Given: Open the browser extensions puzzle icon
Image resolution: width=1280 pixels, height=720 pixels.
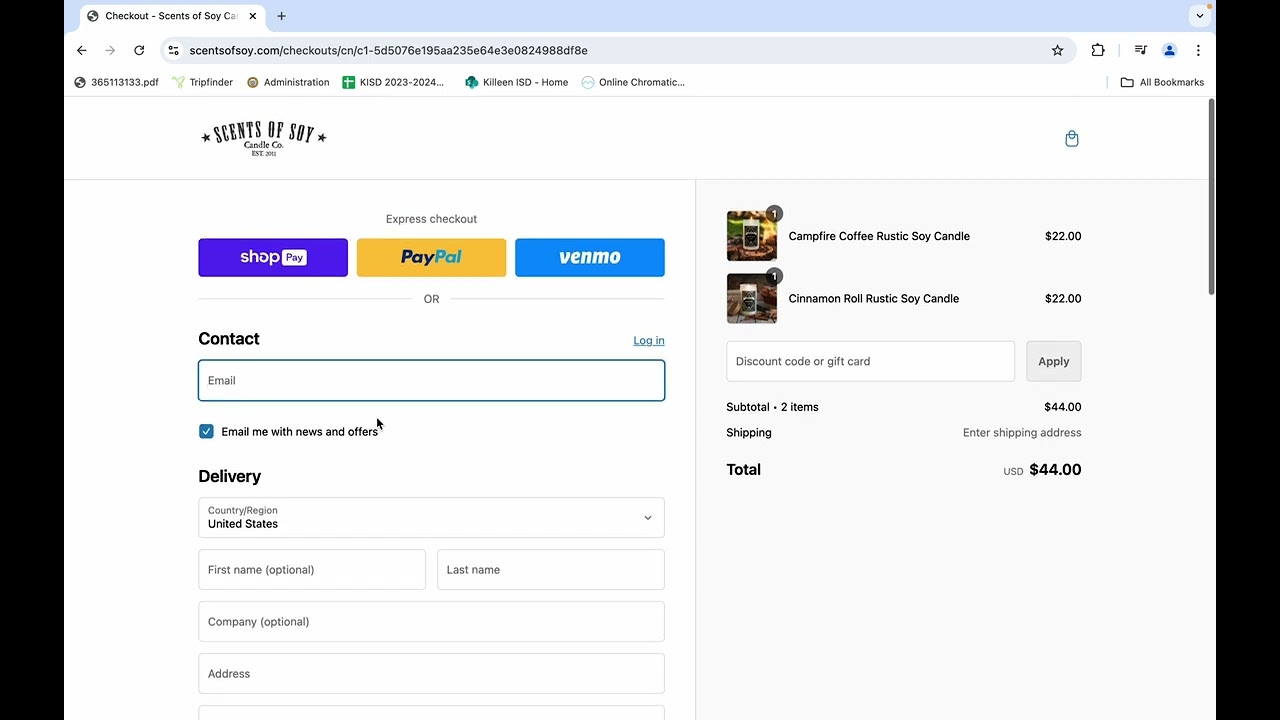Looking at the screenshot, I should click(1098, 50).
